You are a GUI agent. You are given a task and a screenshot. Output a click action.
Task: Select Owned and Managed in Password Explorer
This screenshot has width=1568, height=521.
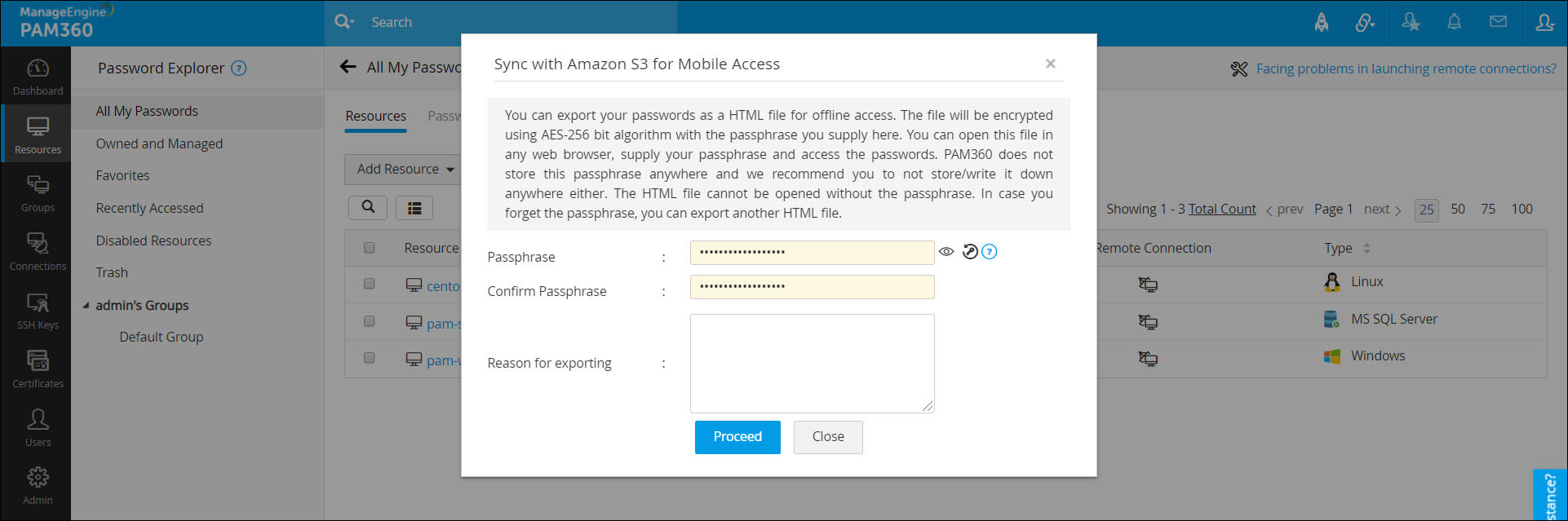[159, 143]
